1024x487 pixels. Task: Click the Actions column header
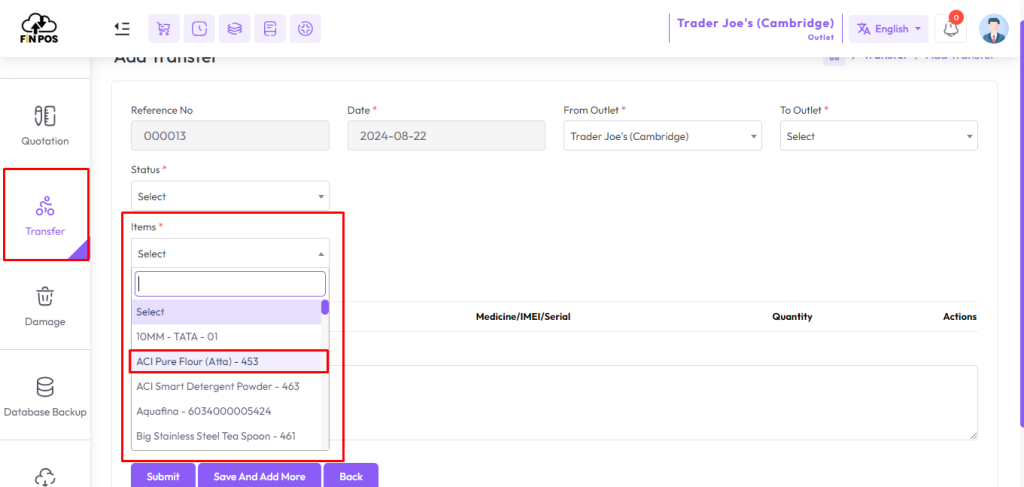(x=959, y=317)
